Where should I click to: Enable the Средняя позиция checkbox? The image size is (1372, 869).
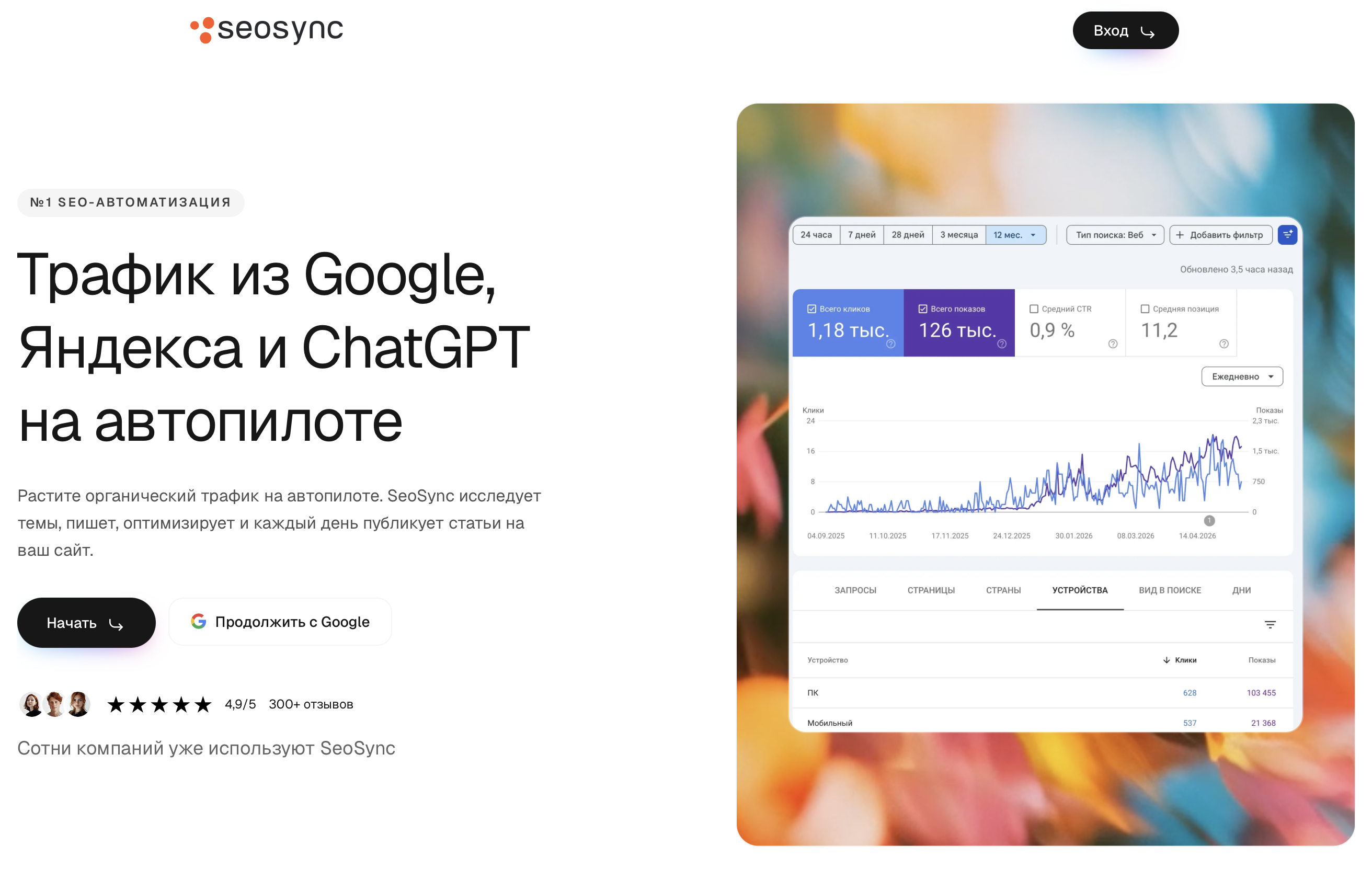pyautogui.click(x=1145, y=309)
